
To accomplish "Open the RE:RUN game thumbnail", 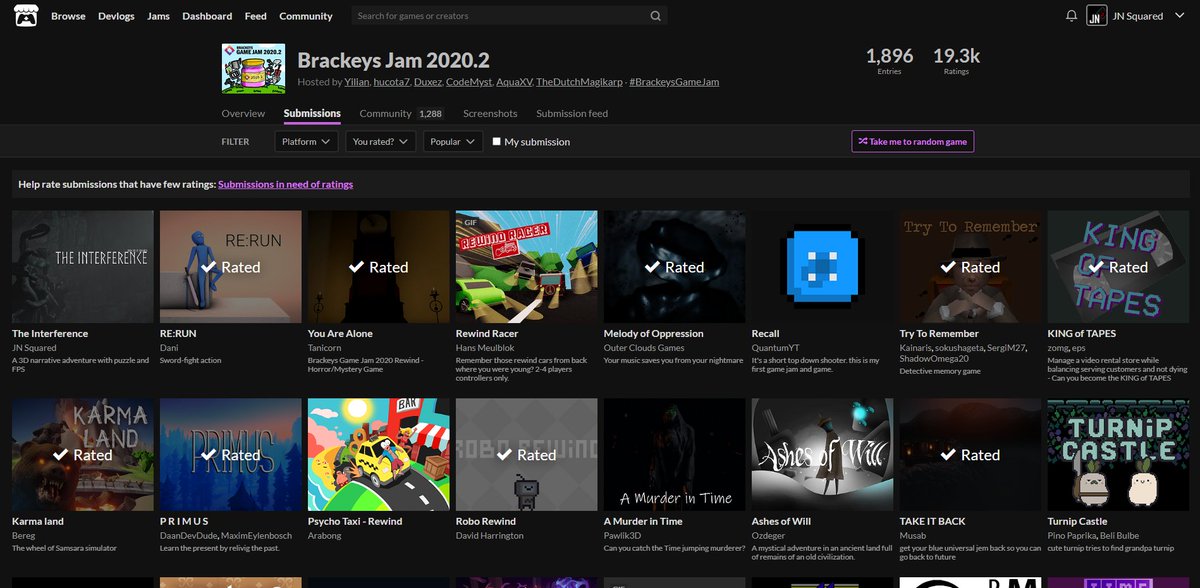I will pos(231,267).
